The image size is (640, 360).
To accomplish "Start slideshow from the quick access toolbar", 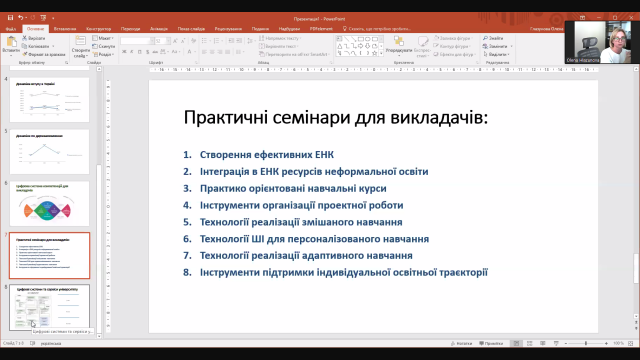I will [x=43, y=18].
